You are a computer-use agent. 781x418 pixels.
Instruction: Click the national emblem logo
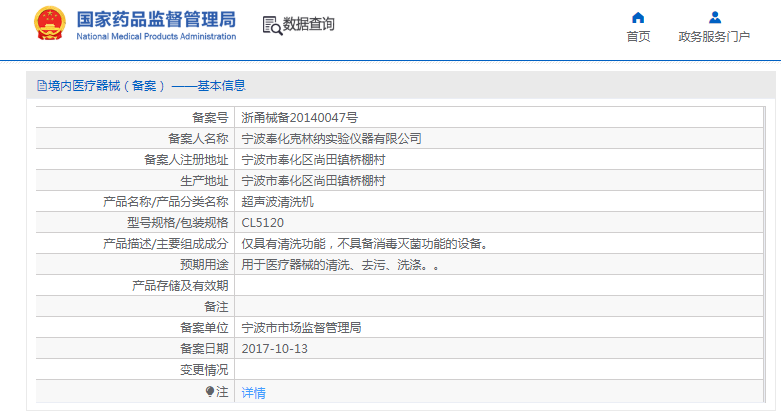point(50,24)
